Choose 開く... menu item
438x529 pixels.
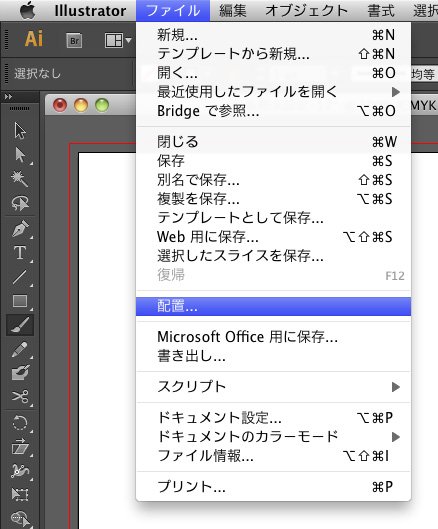[273, 73]
